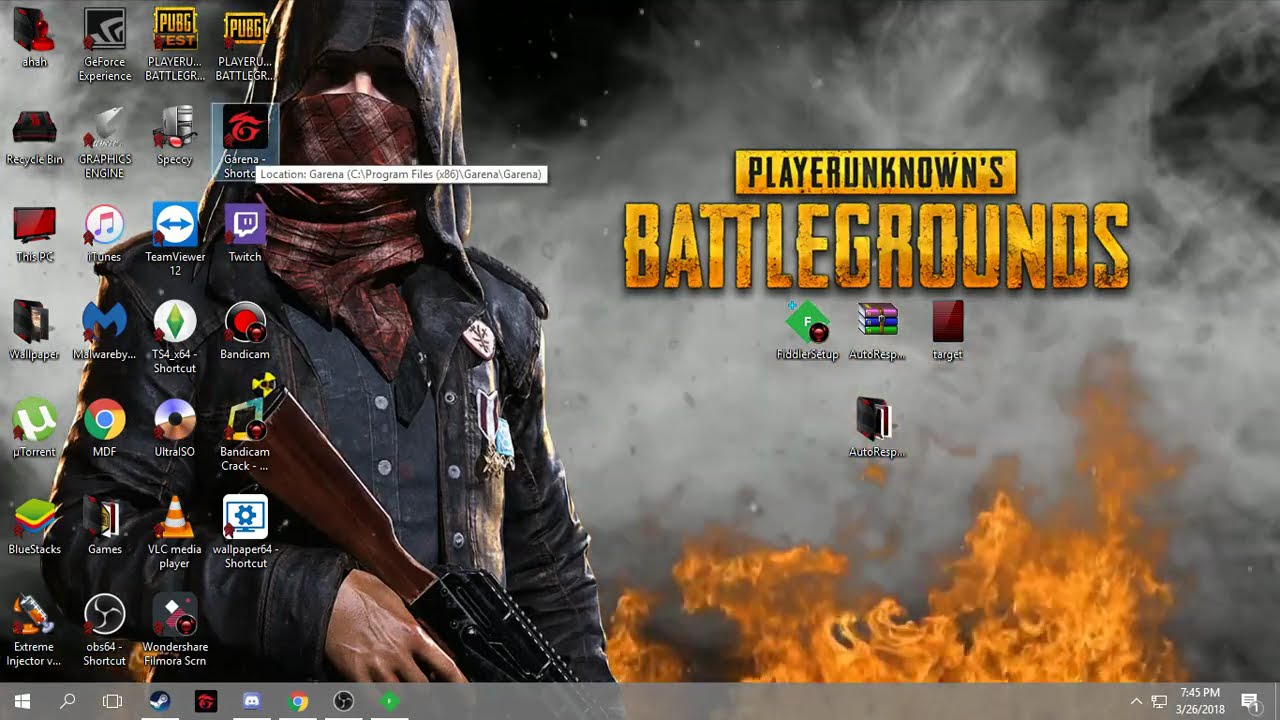Expand the hidden system tray icons chevron
The image size is (1280, 720).
click(1136, 701)
